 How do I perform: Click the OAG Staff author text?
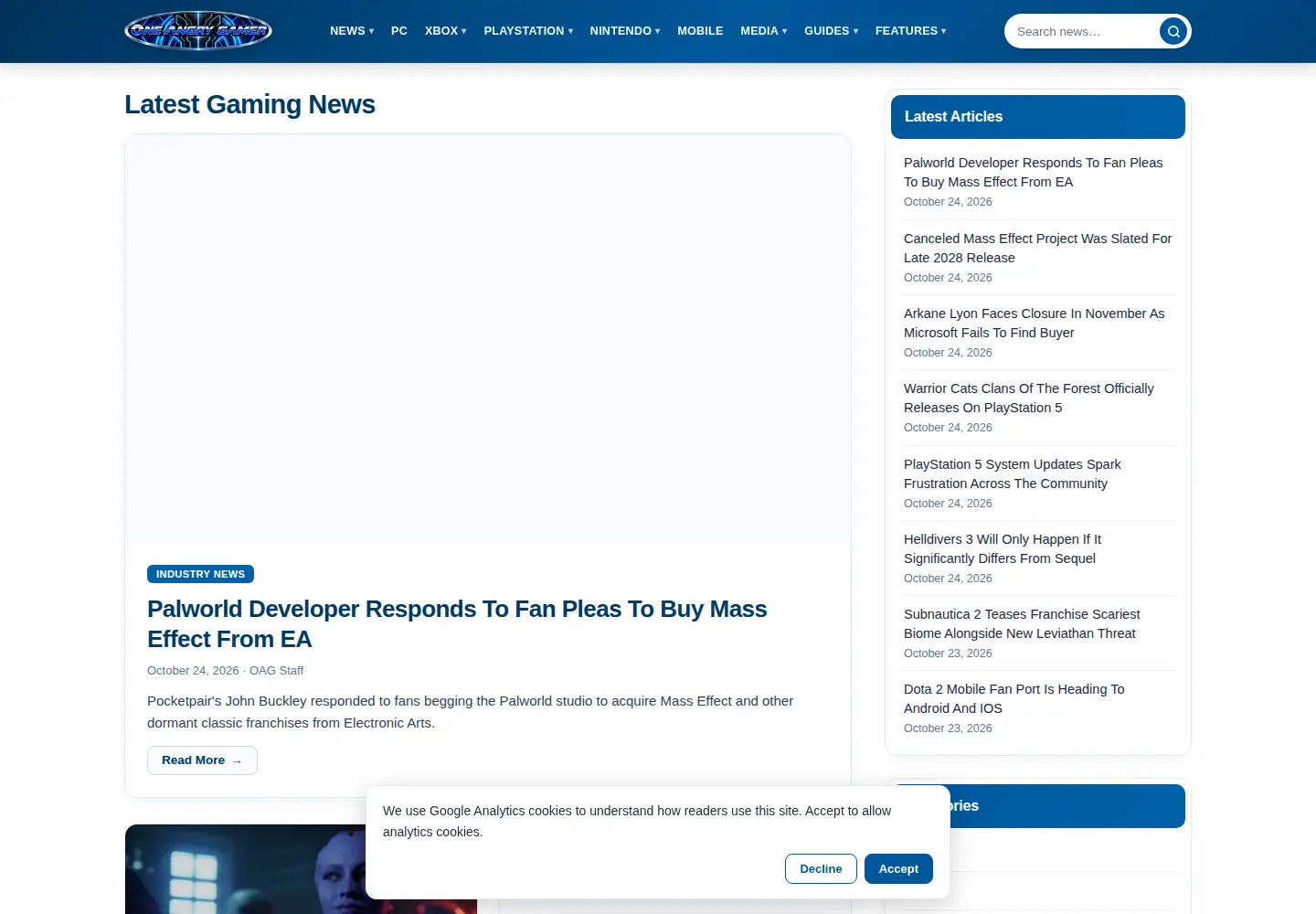click(x=276, y=671)
